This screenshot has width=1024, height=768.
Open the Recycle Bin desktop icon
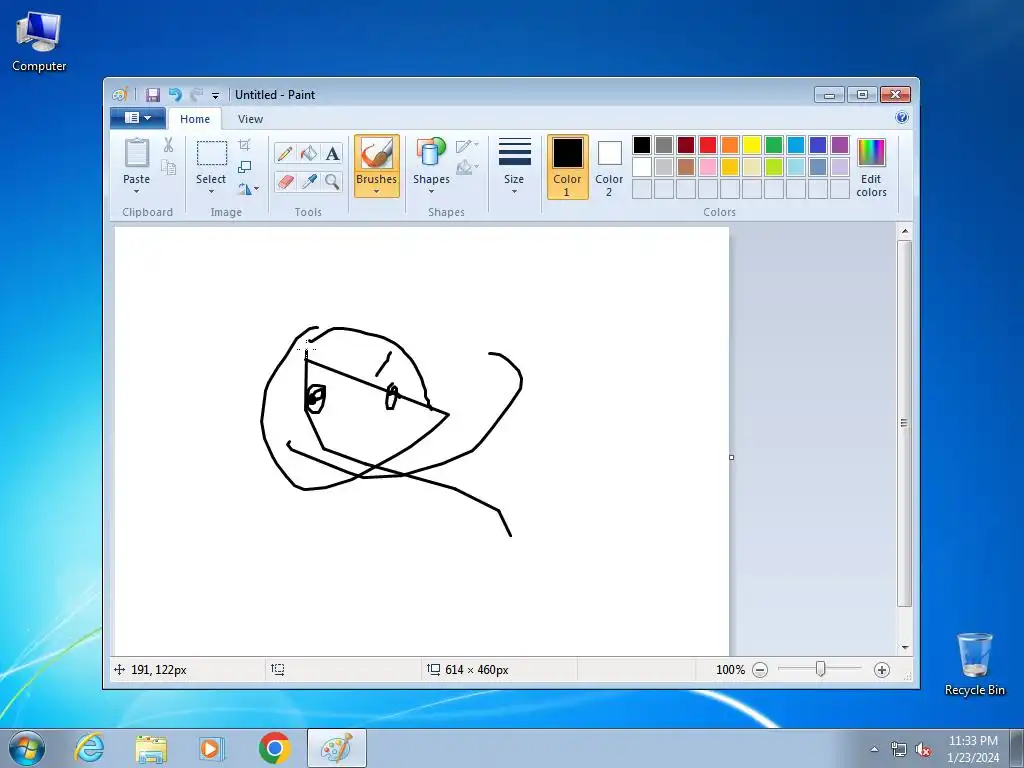click(974, 664)
